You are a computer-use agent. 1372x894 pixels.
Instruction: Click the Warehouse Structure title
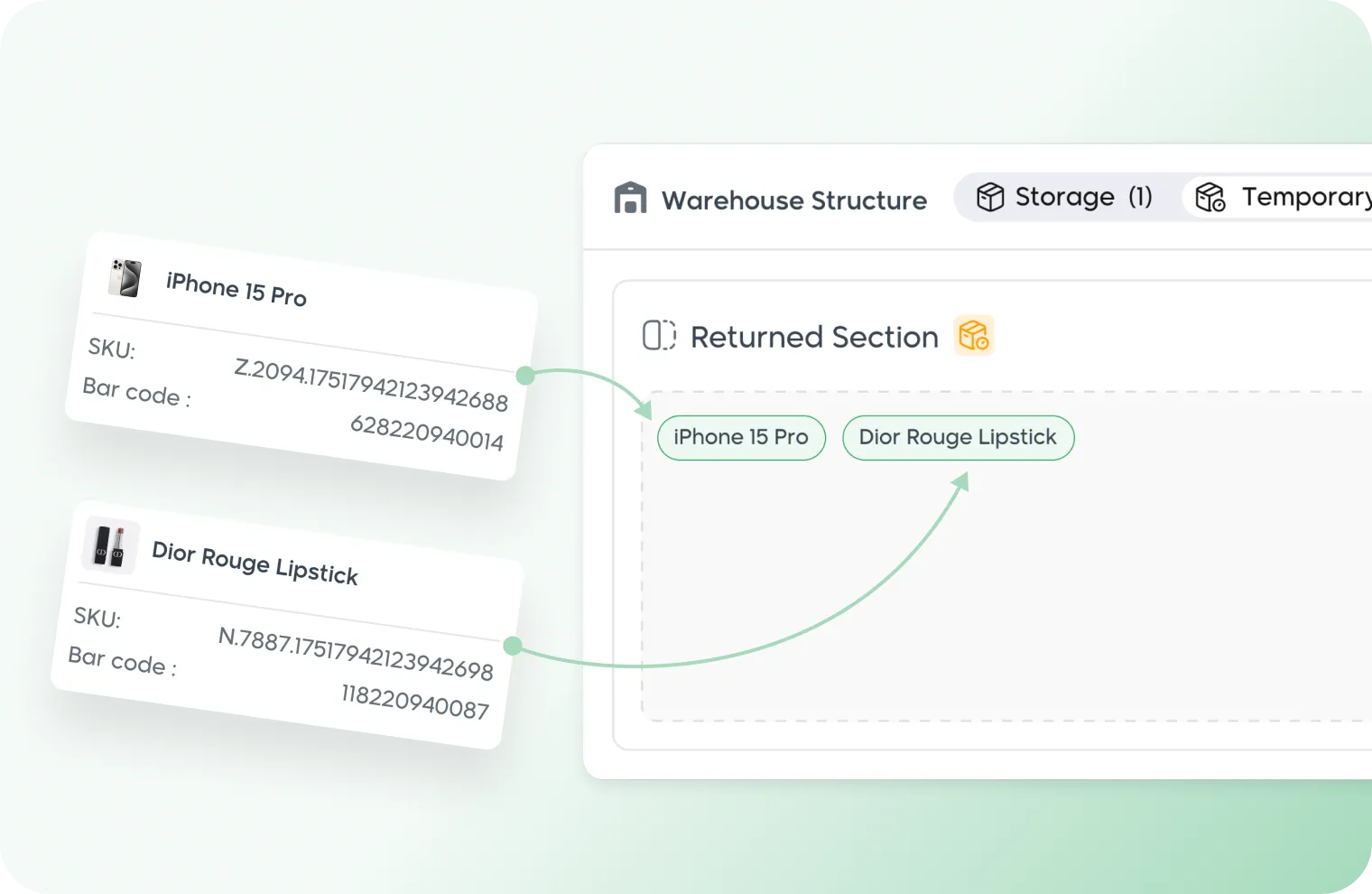(793, 200)
